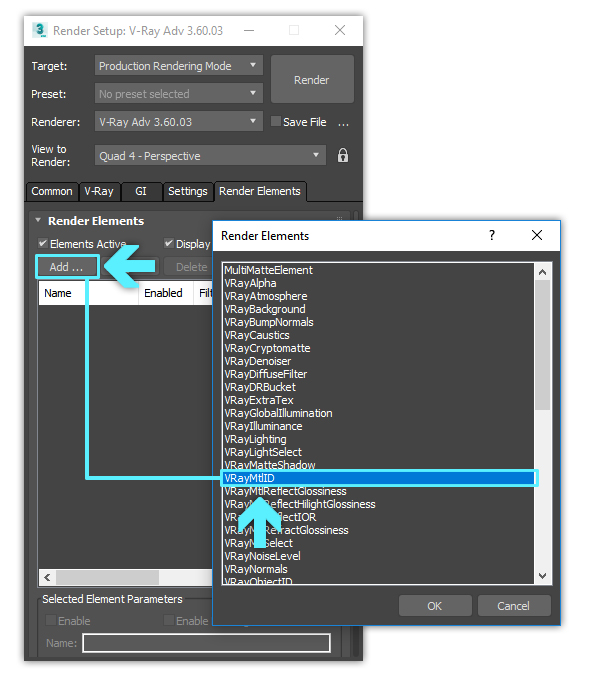Select VRayDiffuseFilter in the list
Screen dimensions: 589x685
coord(378,374)
